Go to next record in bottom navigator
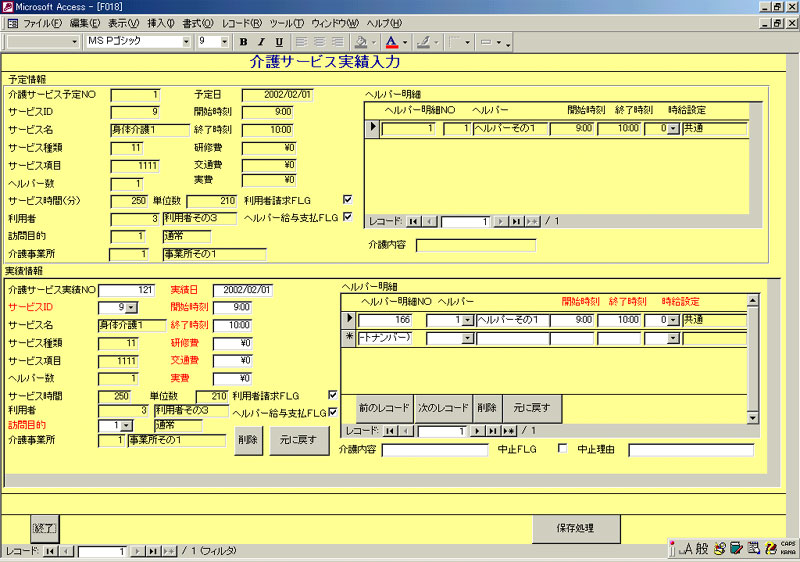Screen dimensions: 800x562 137,551
